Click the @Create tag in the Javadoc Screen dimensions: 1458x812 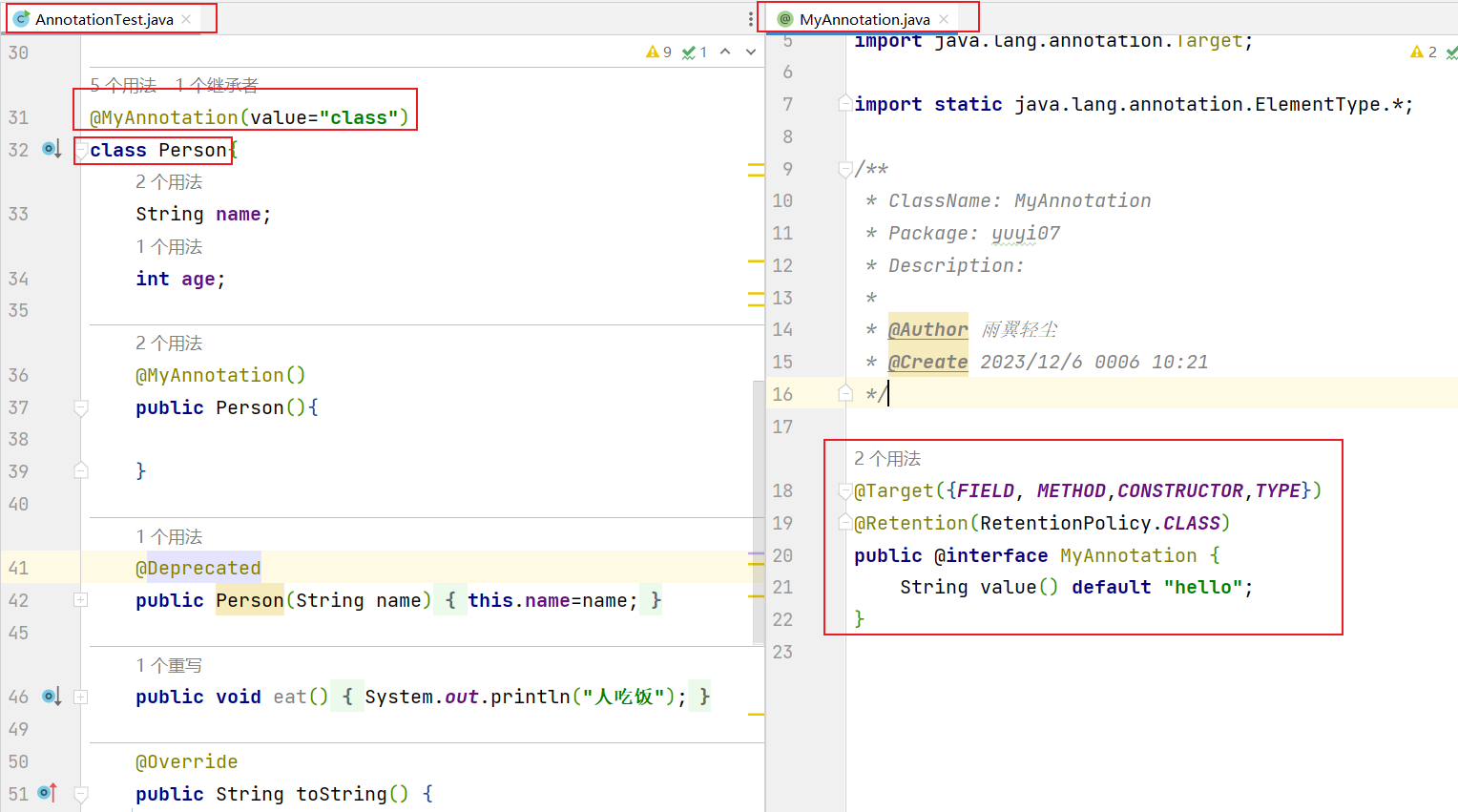click(x=927, y=362)
